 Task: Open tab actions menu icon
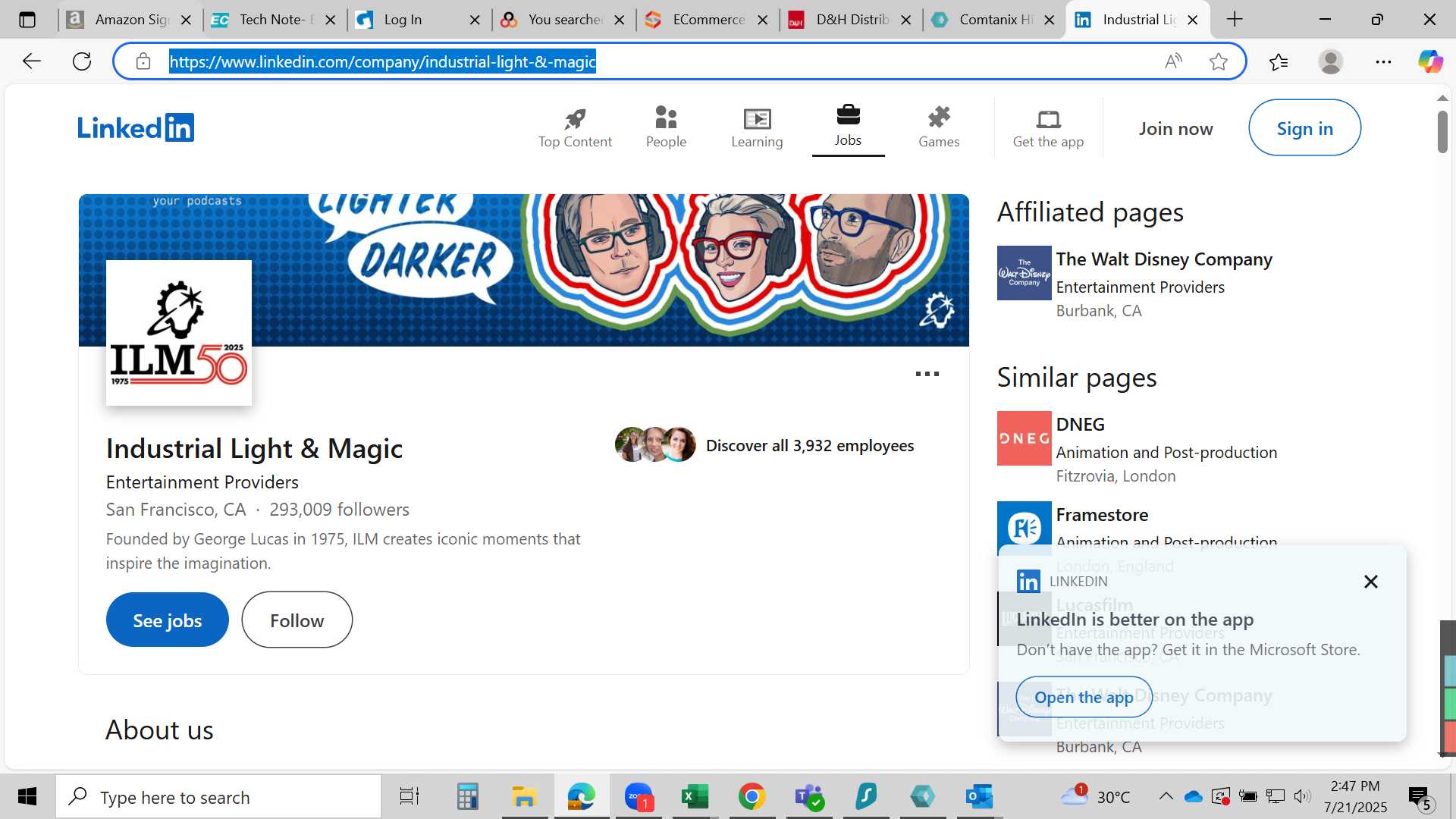(27, 20)
